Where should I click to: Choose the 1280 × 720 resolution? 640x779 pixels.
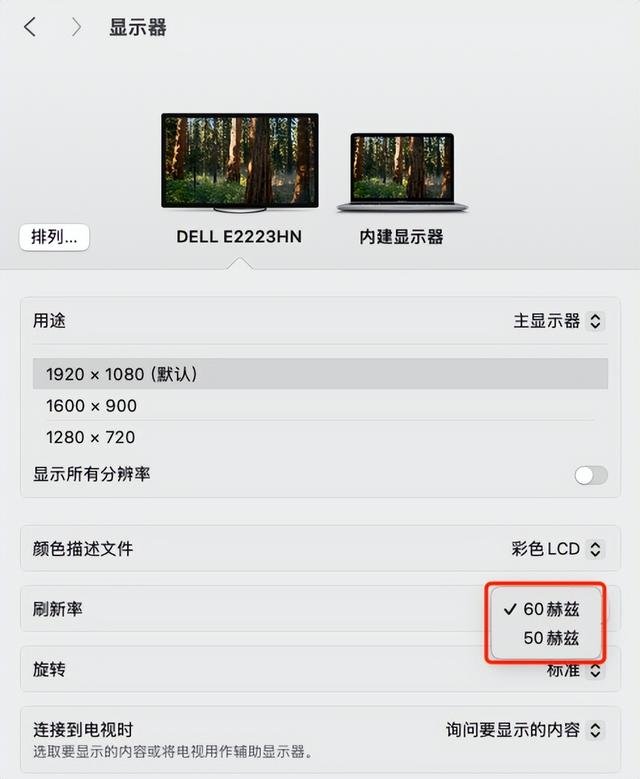click(320, 437)
